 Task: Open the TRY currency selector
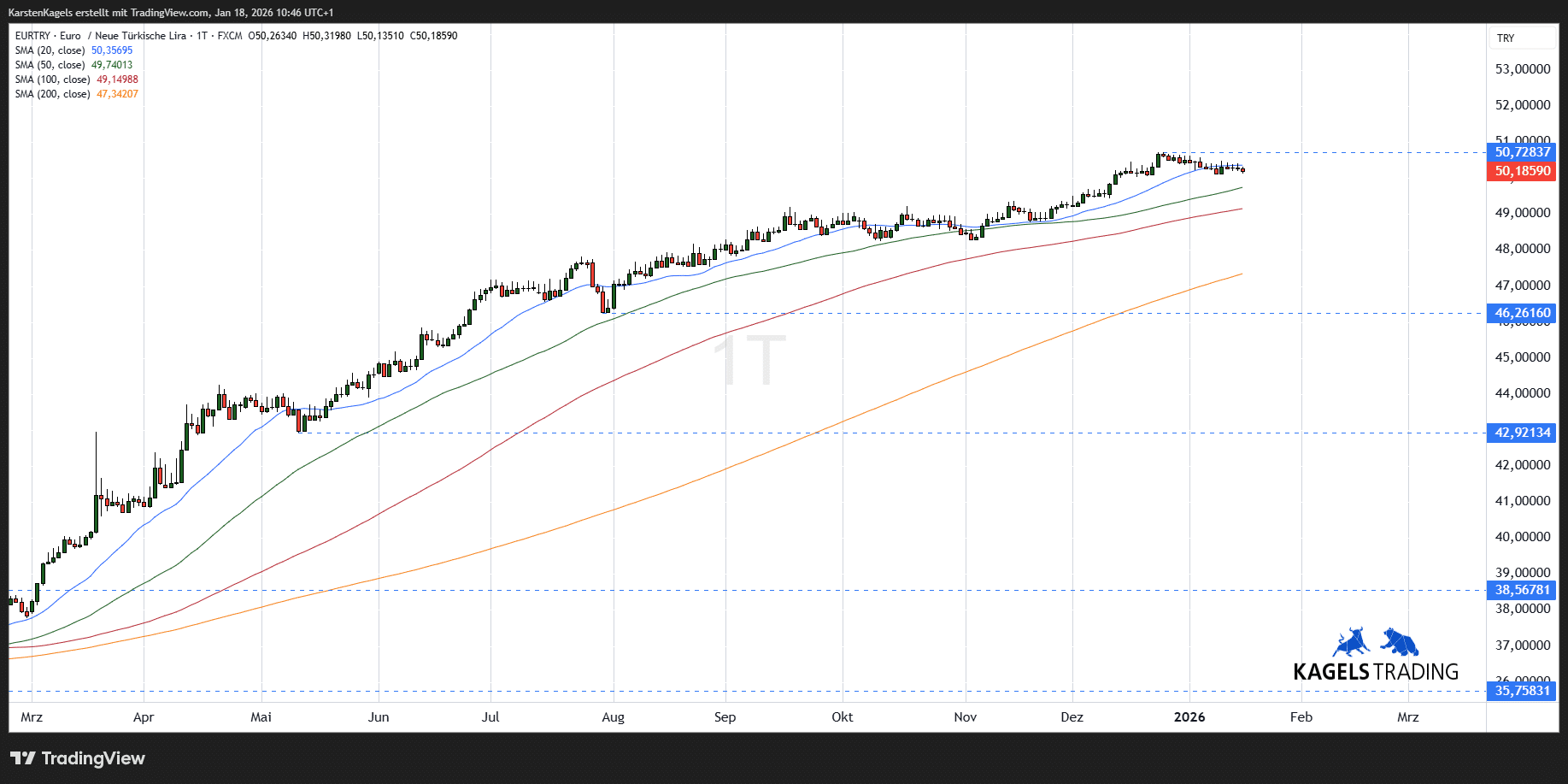point(1506,38)
